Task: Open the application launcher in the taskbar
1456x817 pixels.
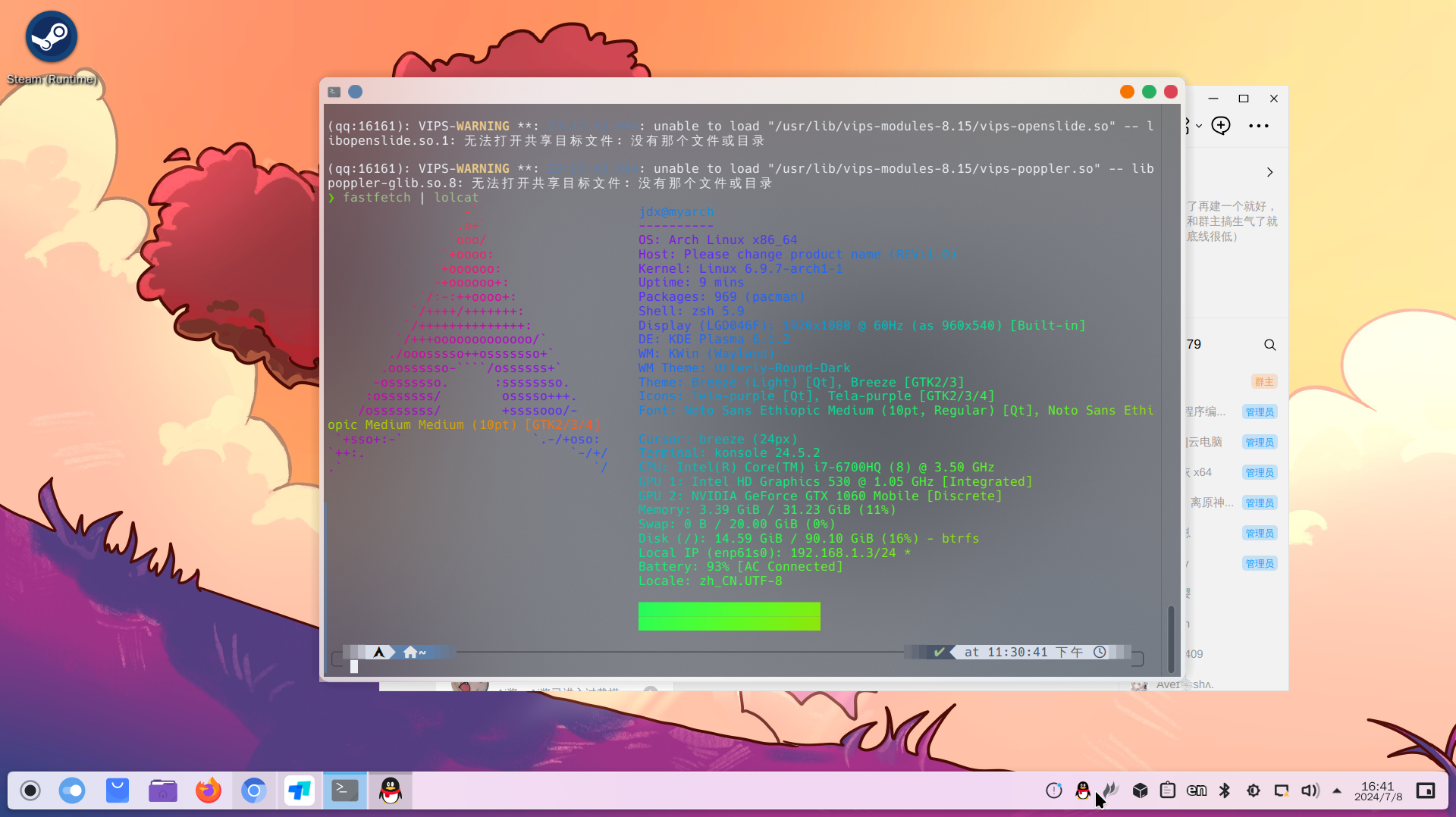Action: [x=30, y=790]
